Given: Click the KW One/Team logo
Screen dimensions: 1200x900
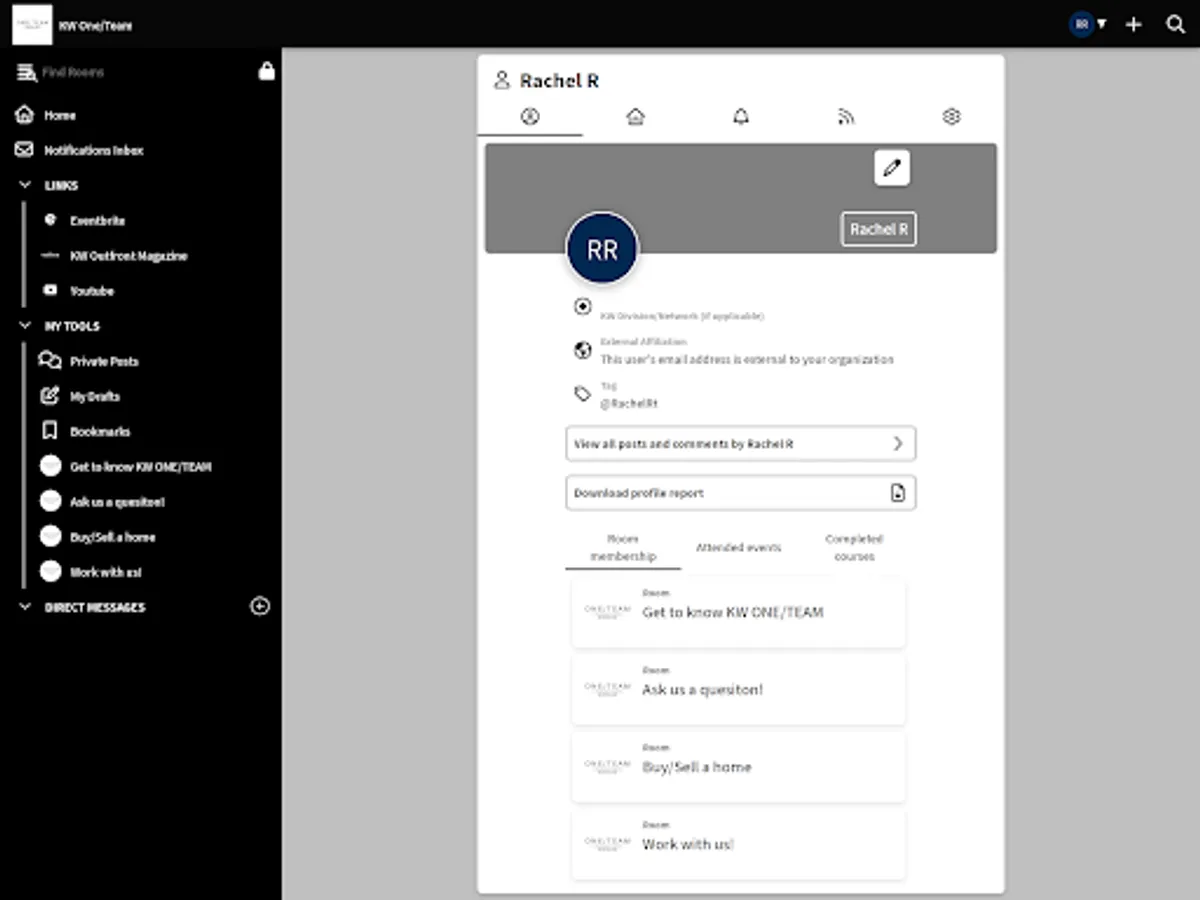Looking at the screenshot, I should (x=32, y=24).
